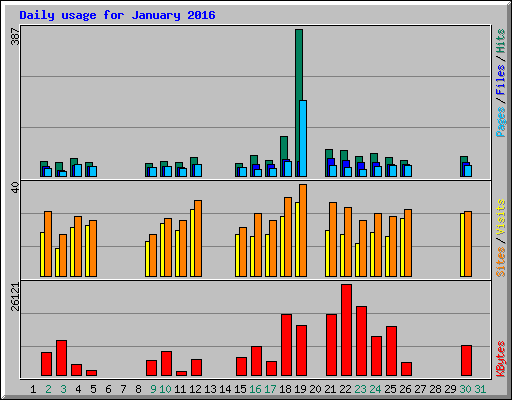Click day label 26 on the x-axis
This screenshot has height=400, width=512.
(405, 389)
